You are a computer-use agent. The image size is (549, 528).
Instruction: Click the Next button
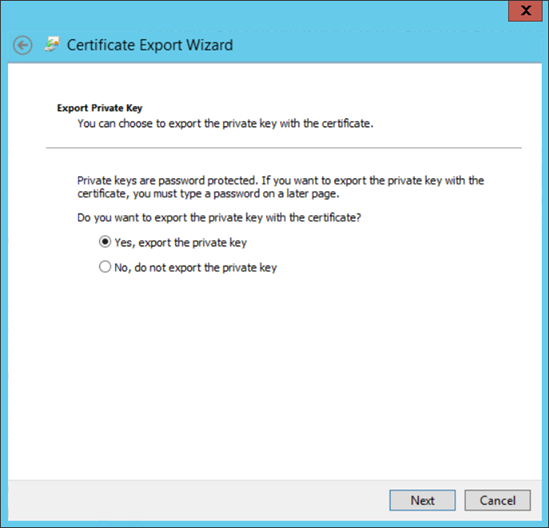[x=422, y=500]
